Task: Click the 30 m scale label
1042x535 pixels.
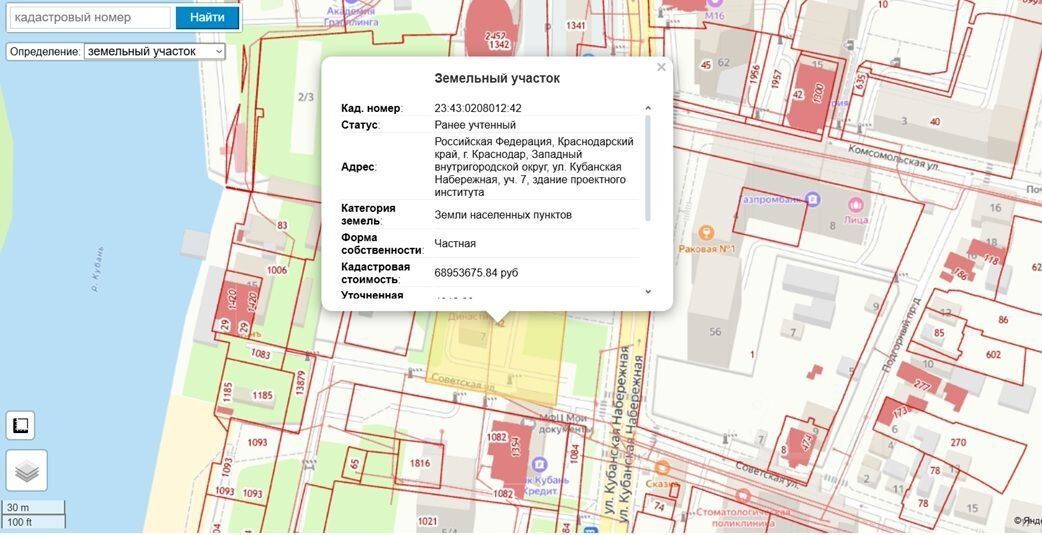Action: click(17, 507)
